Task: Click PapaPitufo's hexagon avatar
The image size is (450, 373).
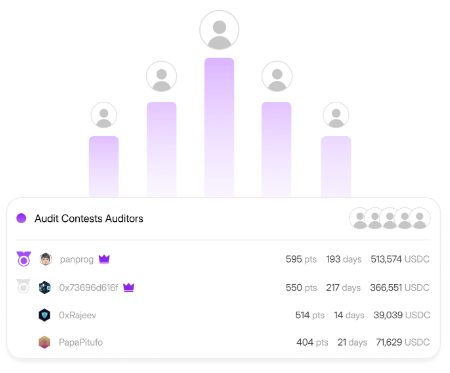Action: pyautogui.click(x=44, y=342)
